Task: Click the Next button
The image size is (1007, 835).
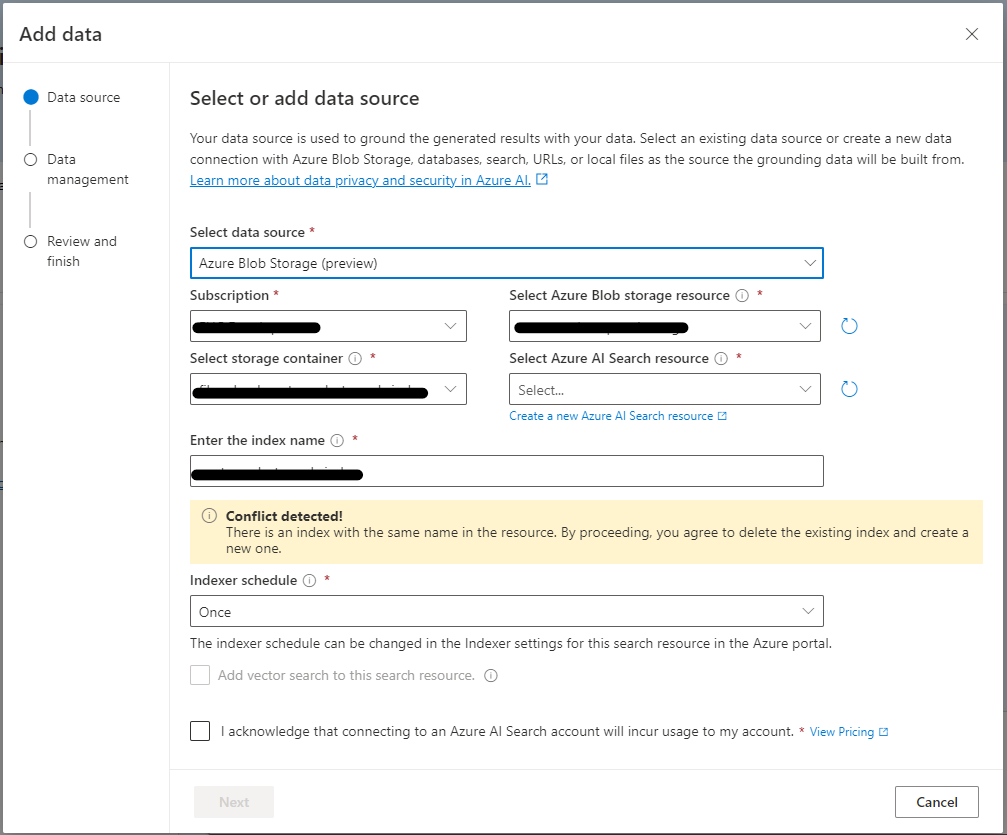Action: [x=234, y=802]
